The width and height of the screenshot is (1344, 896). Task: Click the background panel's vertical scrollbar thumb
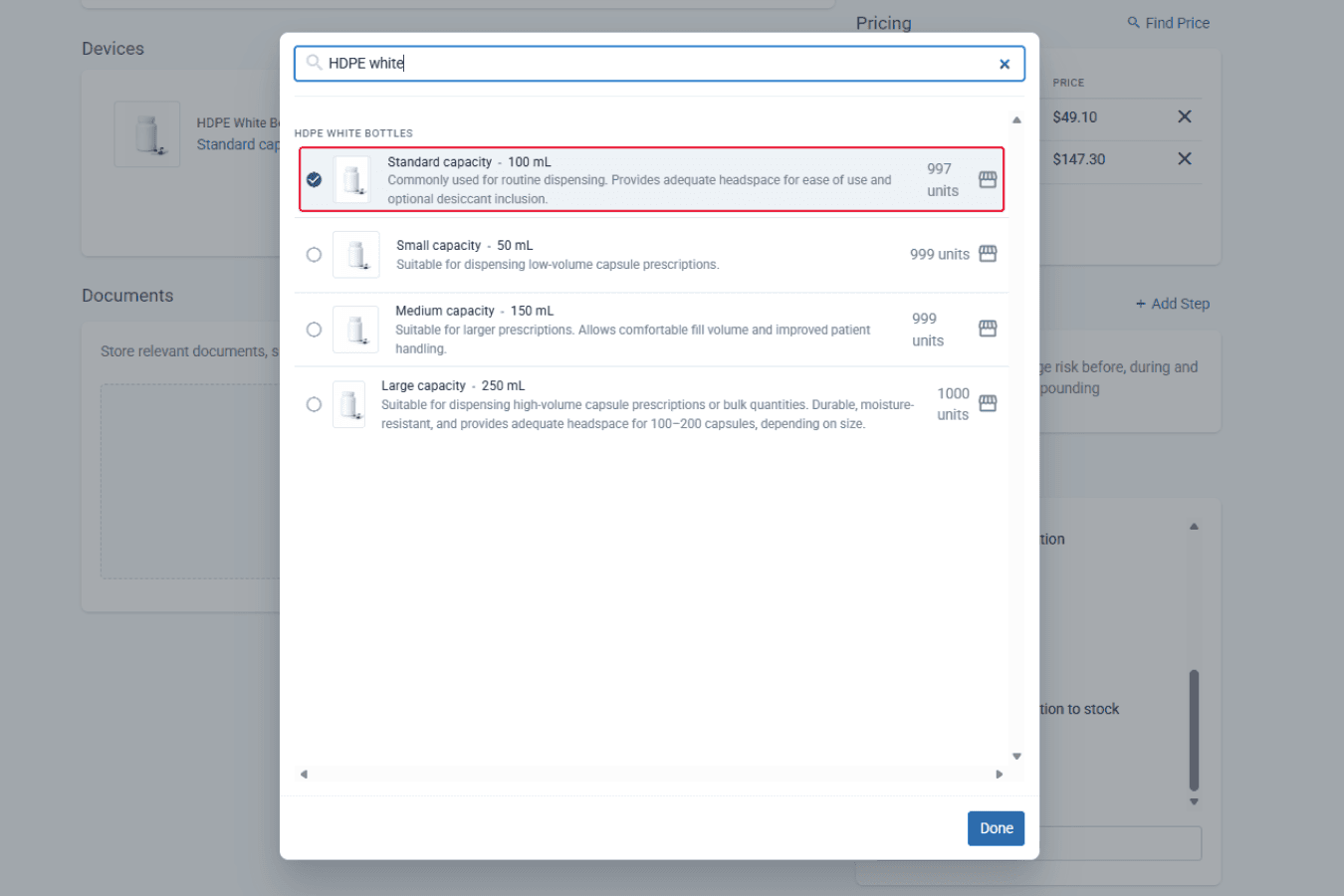point(1194,730)
